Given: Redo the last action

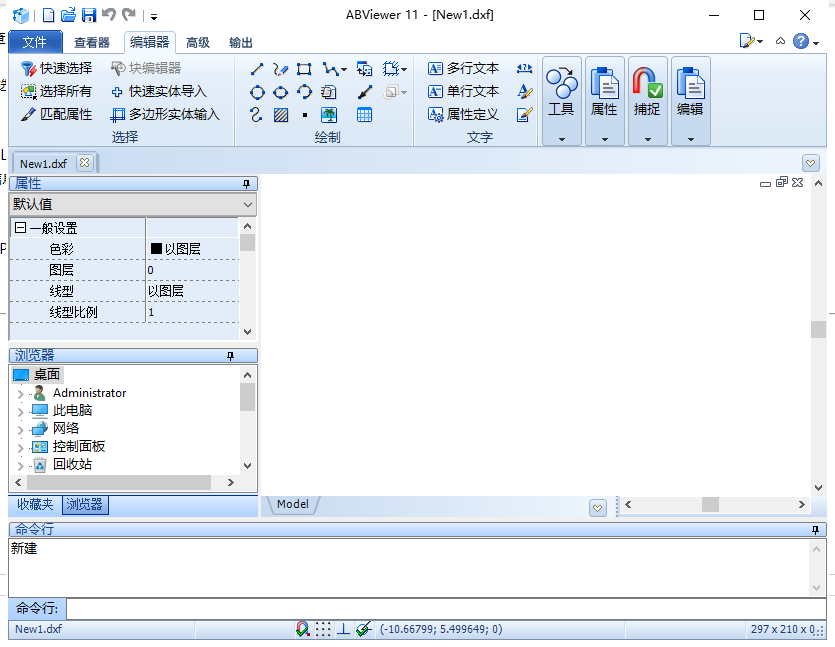Looking at the screenshot, I should 128,14.
